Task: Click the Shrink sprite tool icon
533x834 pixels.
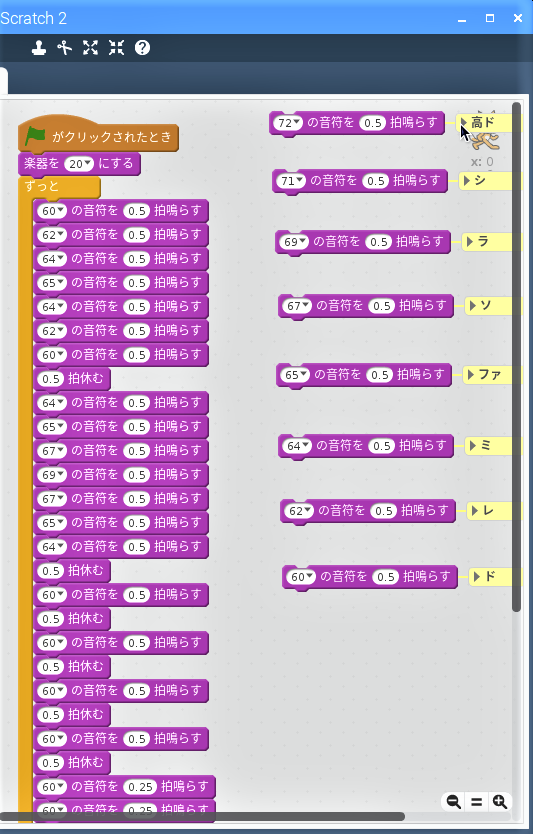Action: (x=116, y=48)
